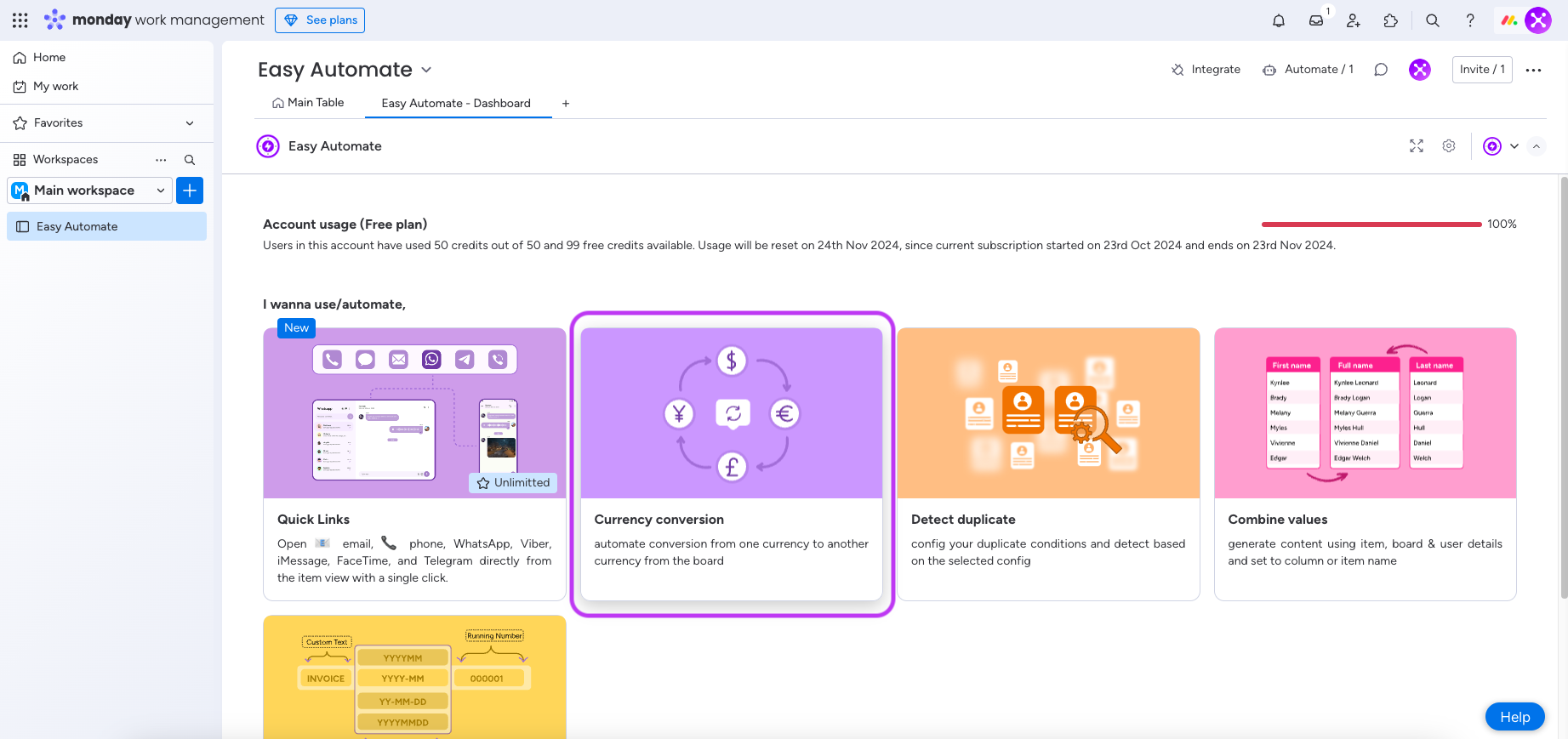1568x739 pixels.
Task: Open the Detect duplicate card
Action: [1048, 463]
